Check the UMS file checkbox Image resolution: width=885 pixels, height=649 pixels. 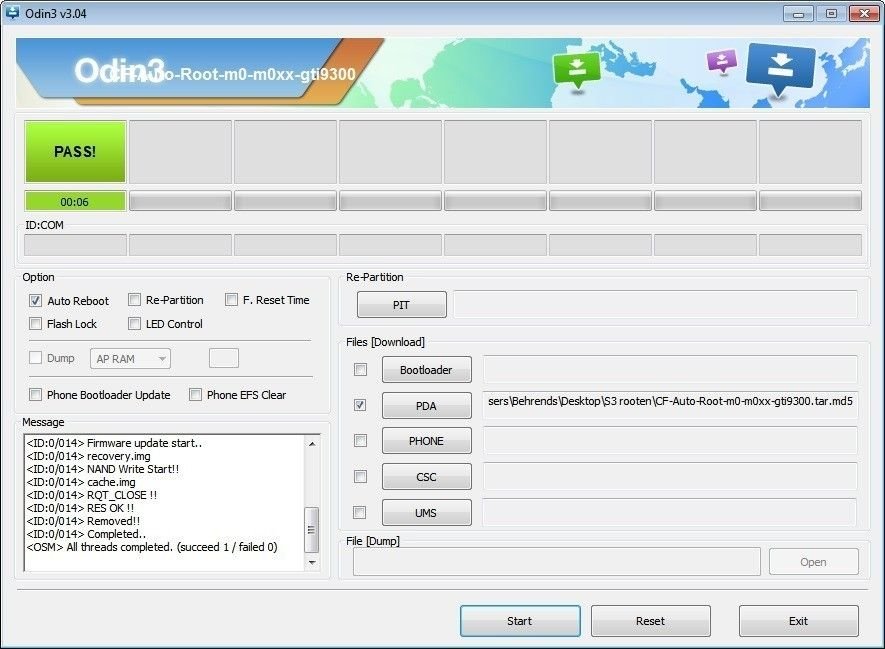pyautogui.click(x=360, y=512)
